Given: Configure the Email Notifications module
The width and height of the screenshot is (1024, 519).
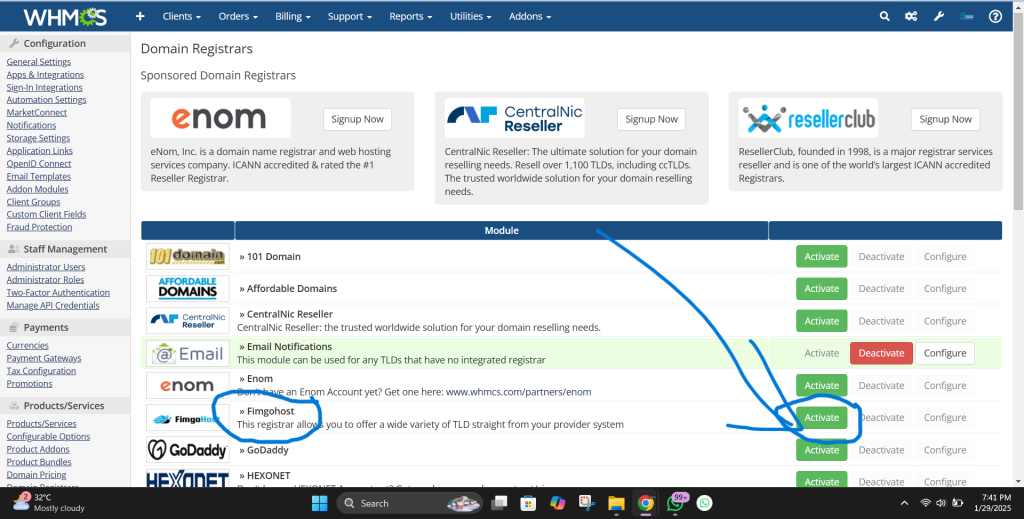Looking at the screenshot, I should tap(945, 353).
